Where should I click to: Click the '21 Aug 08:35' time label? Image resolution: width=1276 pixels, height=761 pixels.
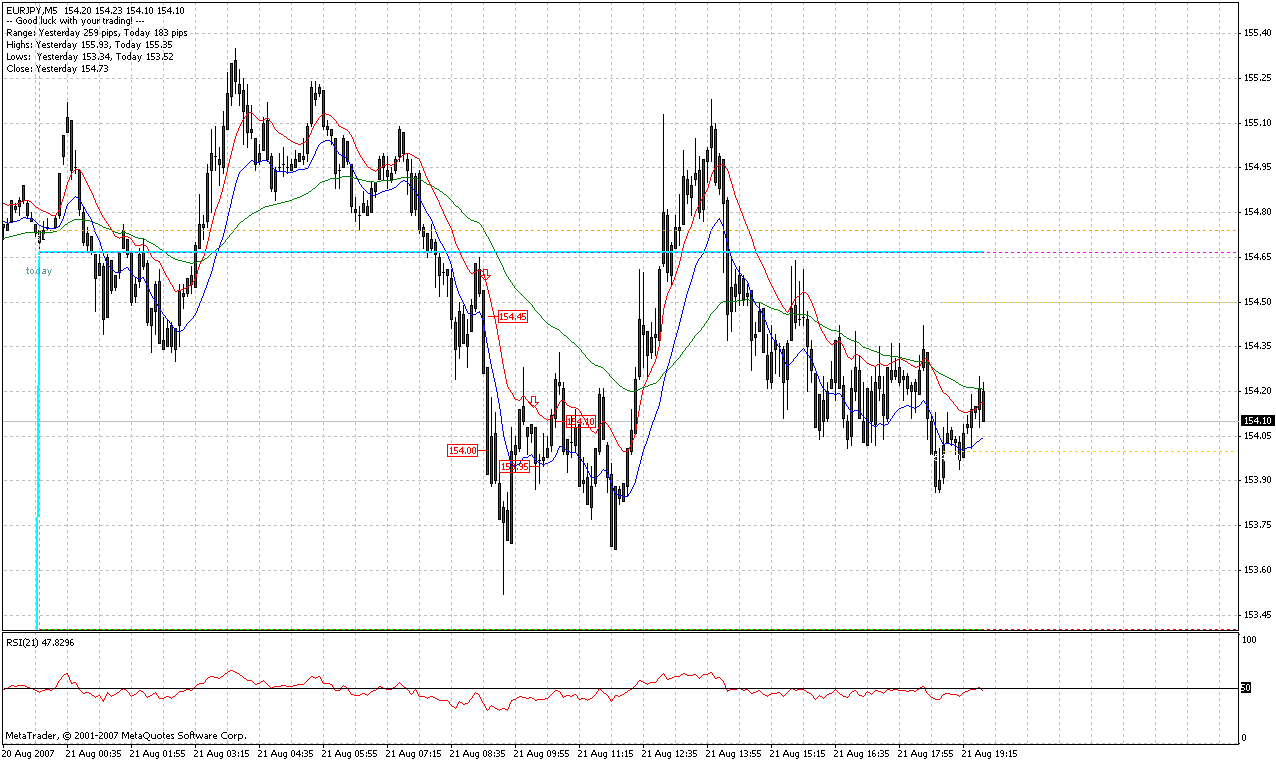479,752
